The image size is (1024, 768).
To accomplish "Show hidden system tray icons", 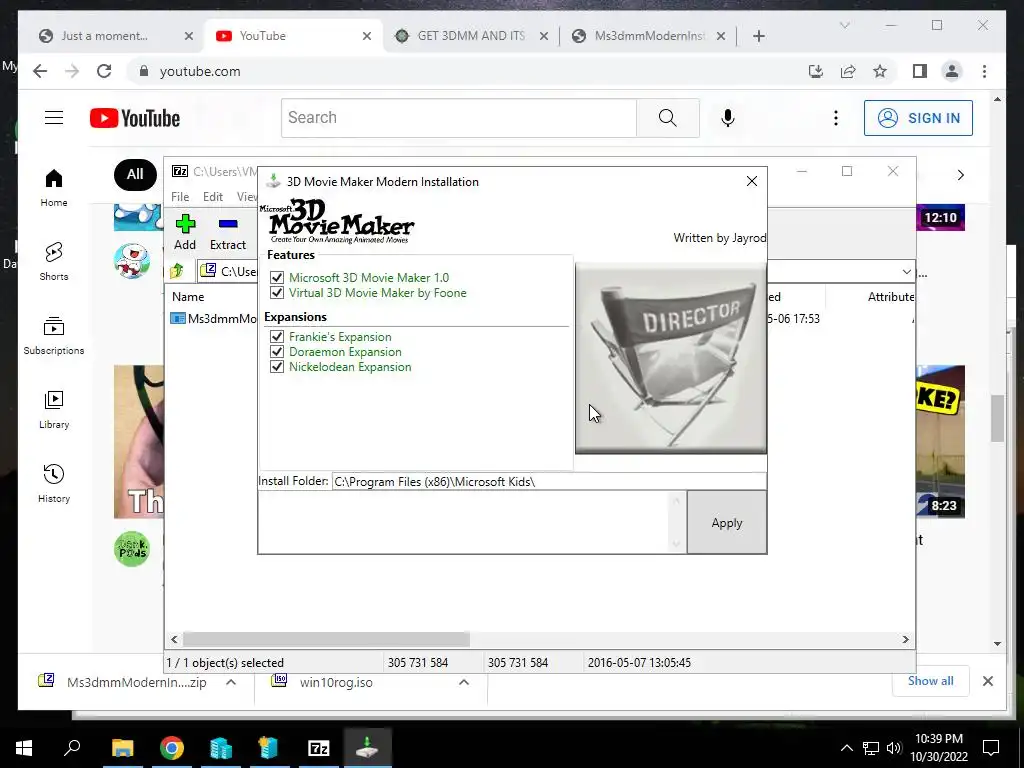I will [846, 748].
